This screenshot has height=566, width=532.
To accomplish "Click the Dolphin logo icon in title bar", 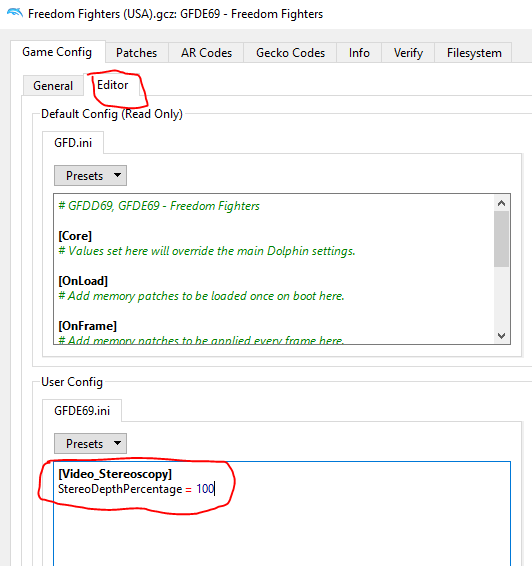I will point(15,13).
